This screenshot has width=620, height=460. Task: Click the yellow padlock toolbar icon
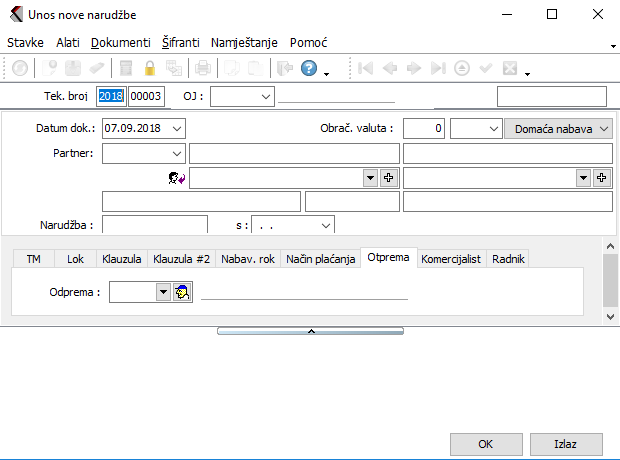150,69
